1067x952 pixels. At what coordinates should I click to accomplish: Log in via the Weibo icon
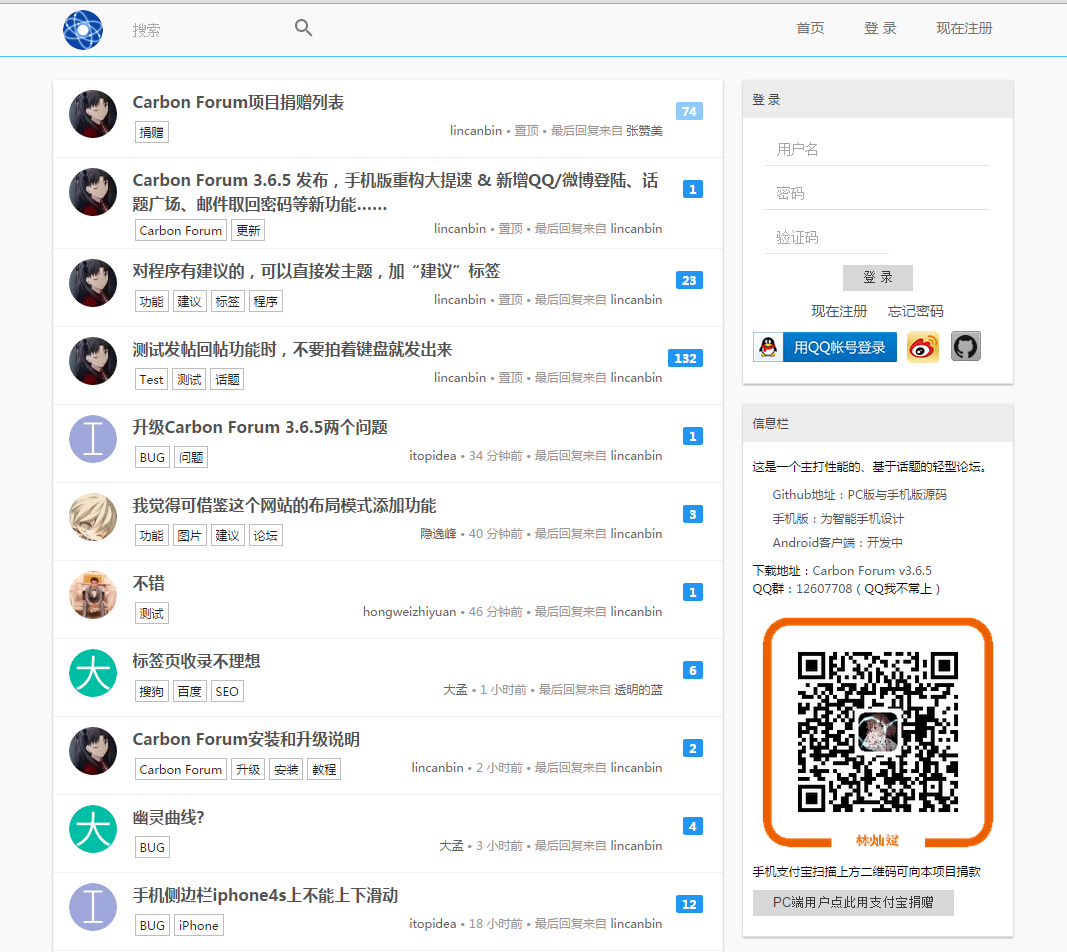[923, 347]
